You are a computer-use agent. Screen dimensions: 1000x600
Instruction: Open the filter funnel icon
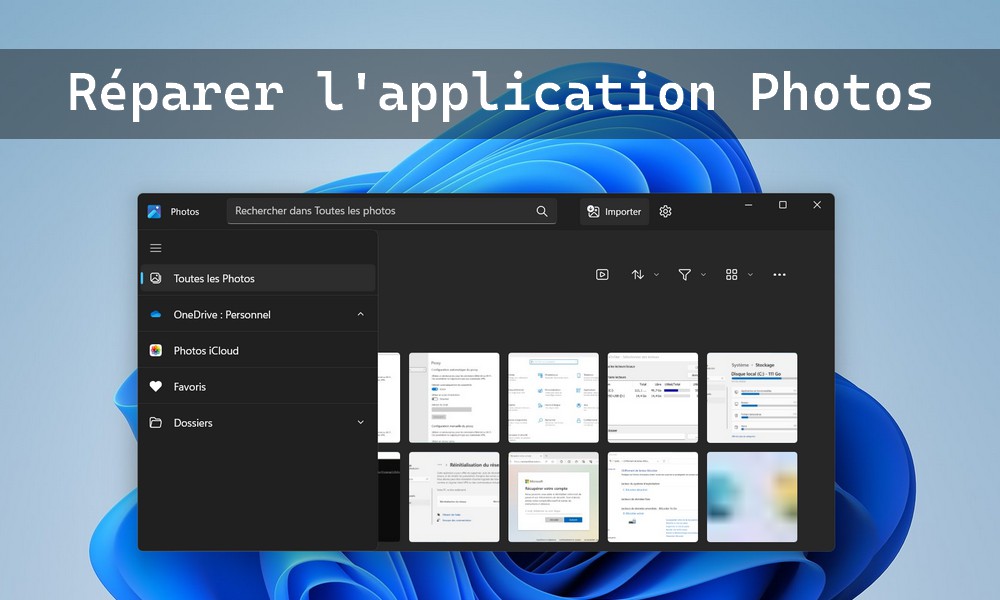(x=684, y=274)
